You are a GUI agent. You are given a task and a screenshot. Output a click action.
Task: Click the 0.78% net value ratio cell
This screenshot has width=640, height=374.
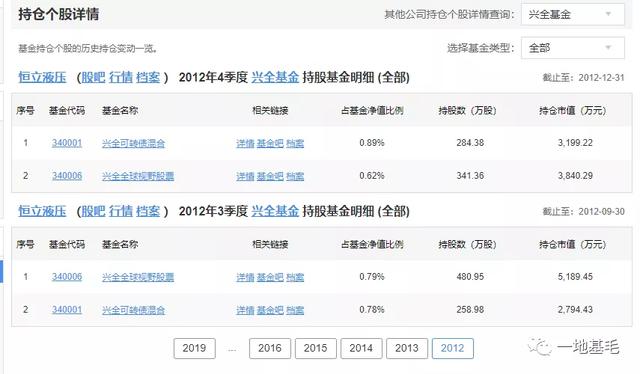point(372,310)
